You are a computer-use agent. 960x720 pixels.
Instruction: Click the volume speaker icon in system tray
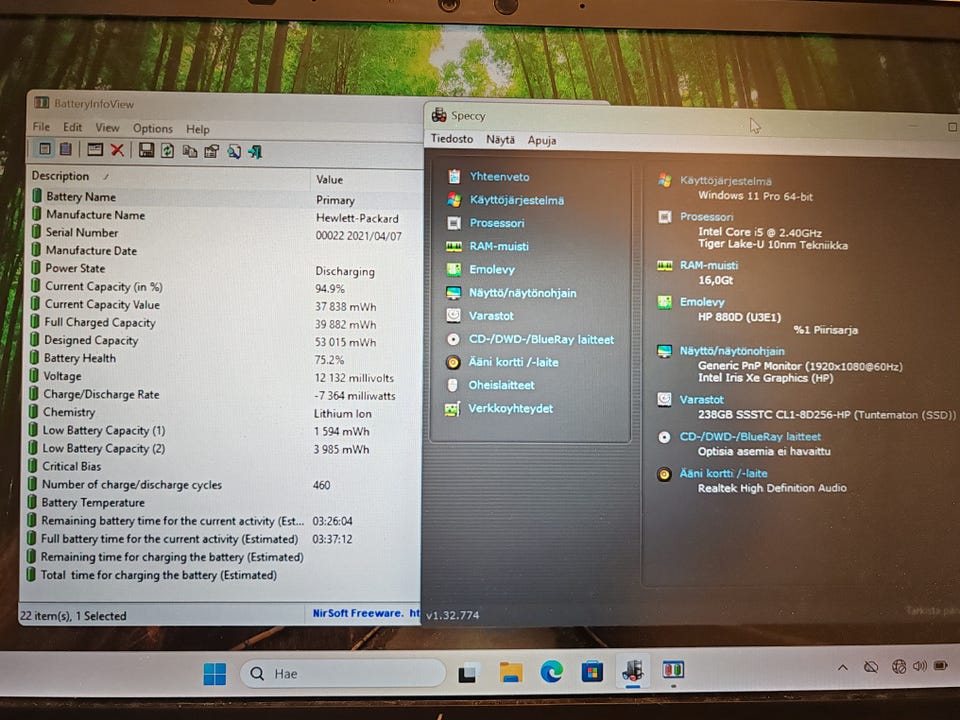[x=920, y=666]
